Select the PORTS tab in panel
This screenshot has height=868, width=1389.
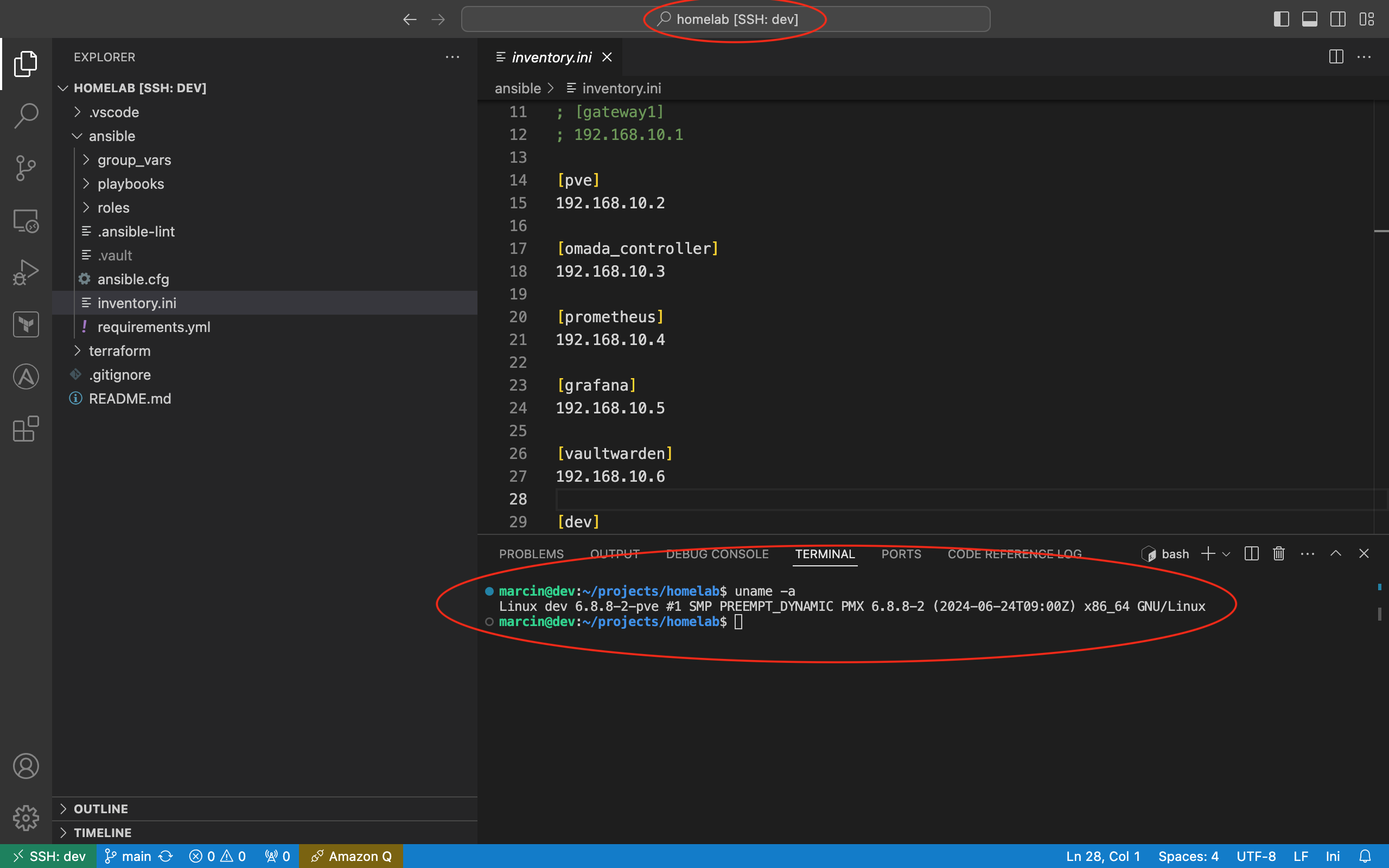coord(901,553)
